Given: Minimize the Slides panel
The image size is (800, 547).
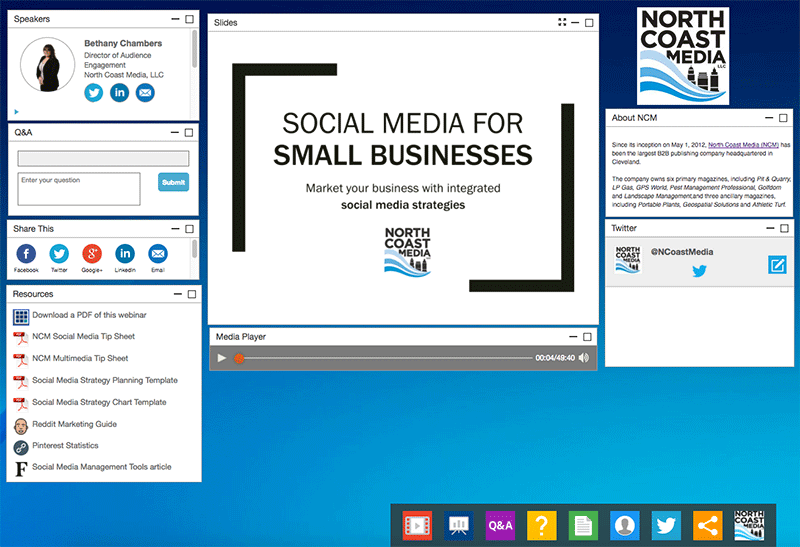Looking at the screenshot, I should 575,22.
